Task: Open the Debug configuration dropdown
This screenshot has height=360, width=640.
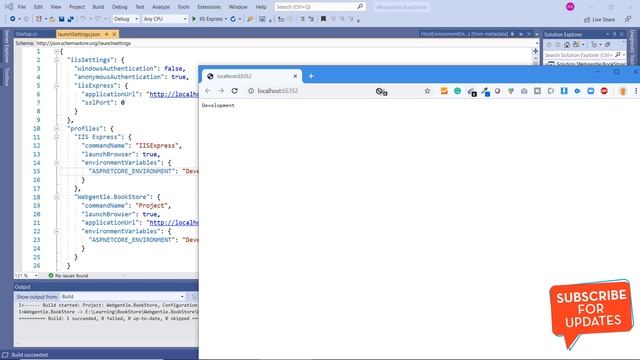Action: coord(126,19)
